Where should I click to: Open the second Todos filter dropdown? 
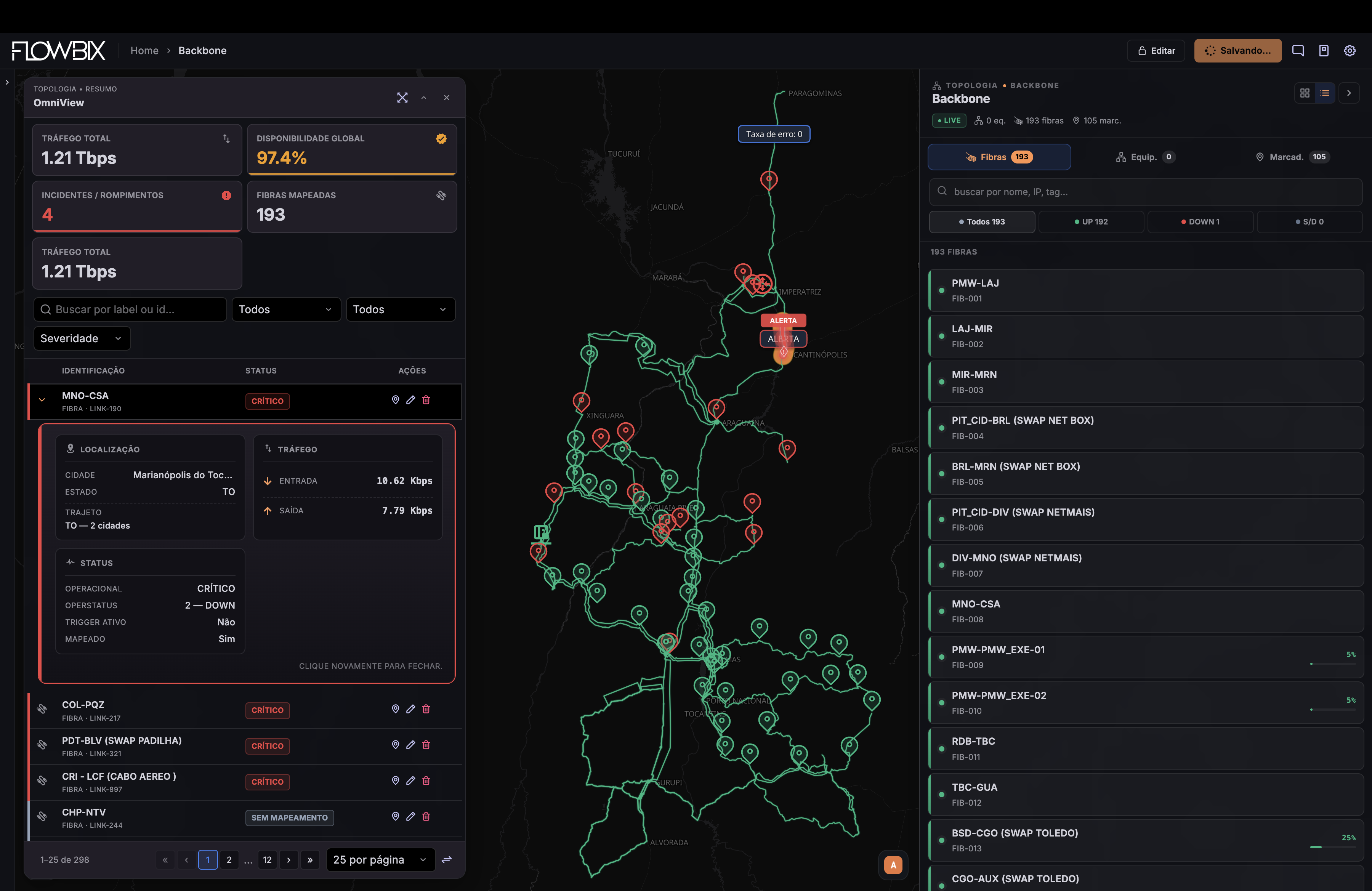(400, 309)
